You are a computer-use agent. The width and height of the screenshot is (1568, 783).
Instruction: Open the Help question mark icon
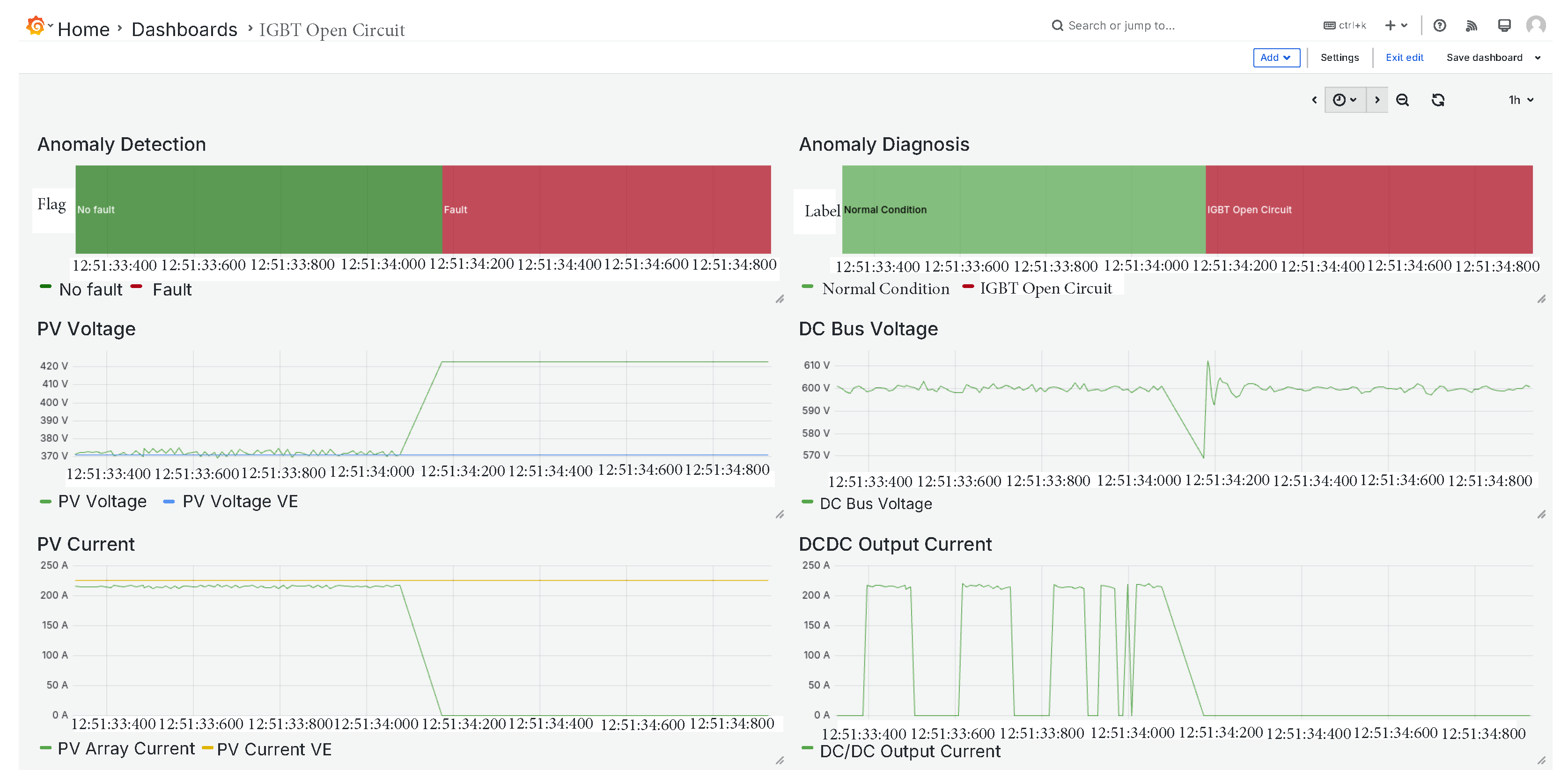1439,26
